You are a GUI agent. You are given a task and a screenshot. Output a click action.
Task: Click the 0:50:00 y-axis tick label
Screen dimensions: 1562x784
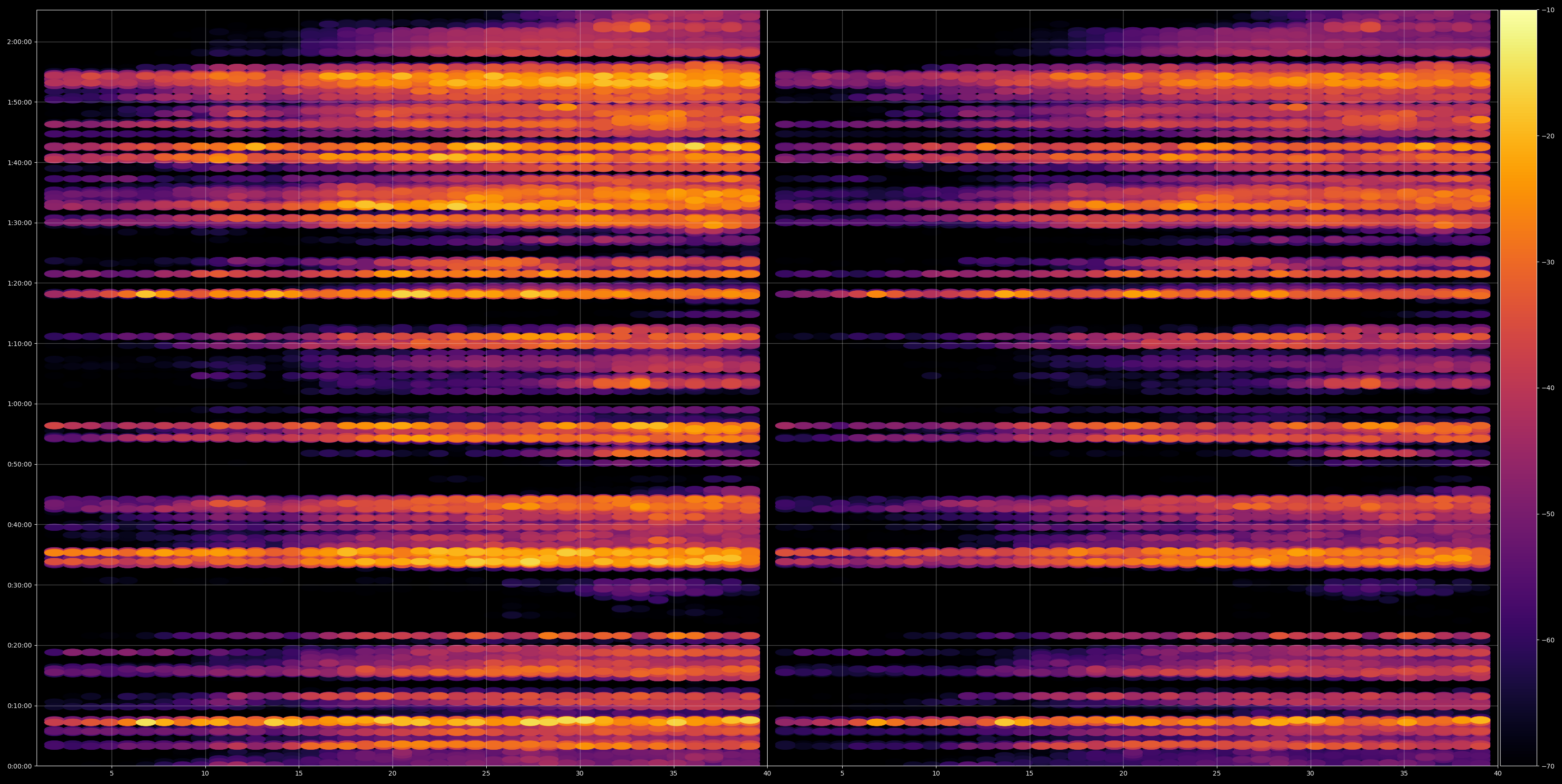tap(20, 465)
